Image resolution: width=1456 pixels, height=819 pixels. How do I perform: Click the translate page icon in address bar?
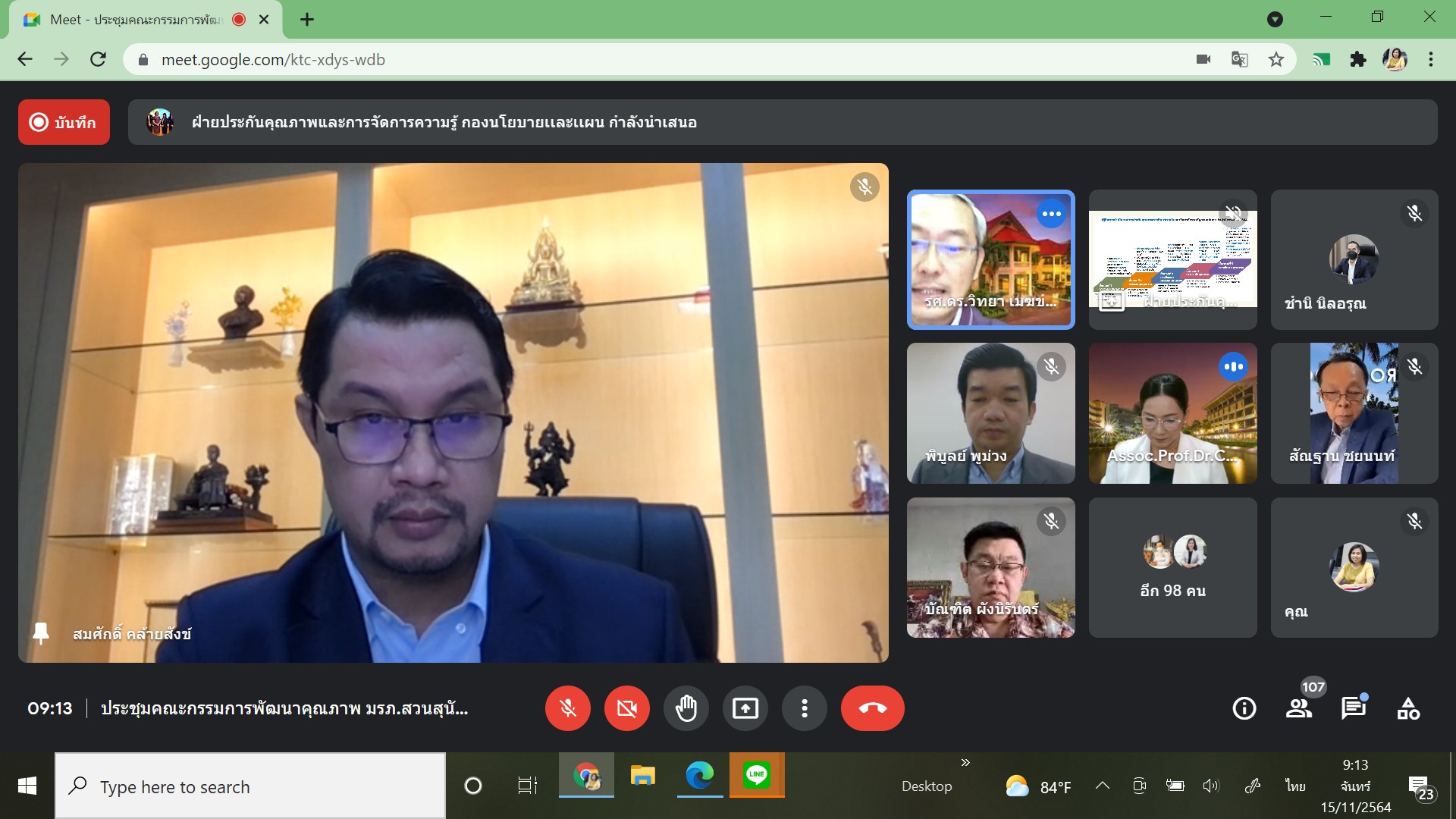(1240, 59)
